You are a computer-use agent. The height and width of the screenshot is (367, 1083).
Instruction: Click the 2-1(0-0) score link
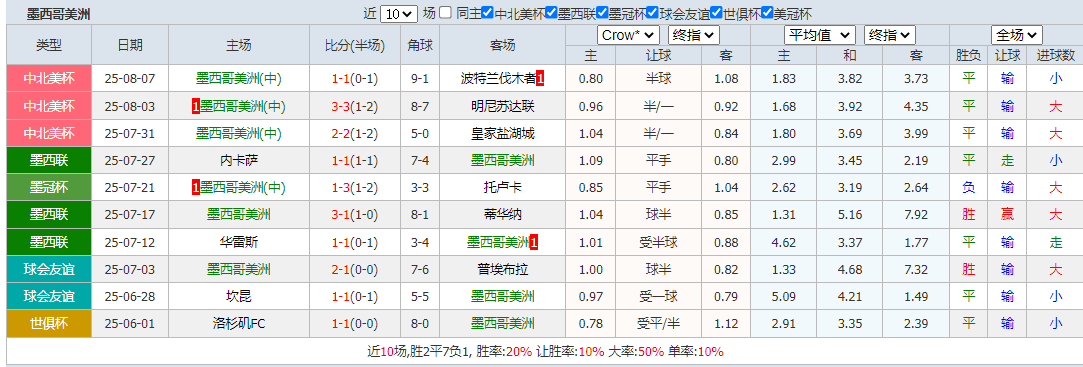[355, 269]
